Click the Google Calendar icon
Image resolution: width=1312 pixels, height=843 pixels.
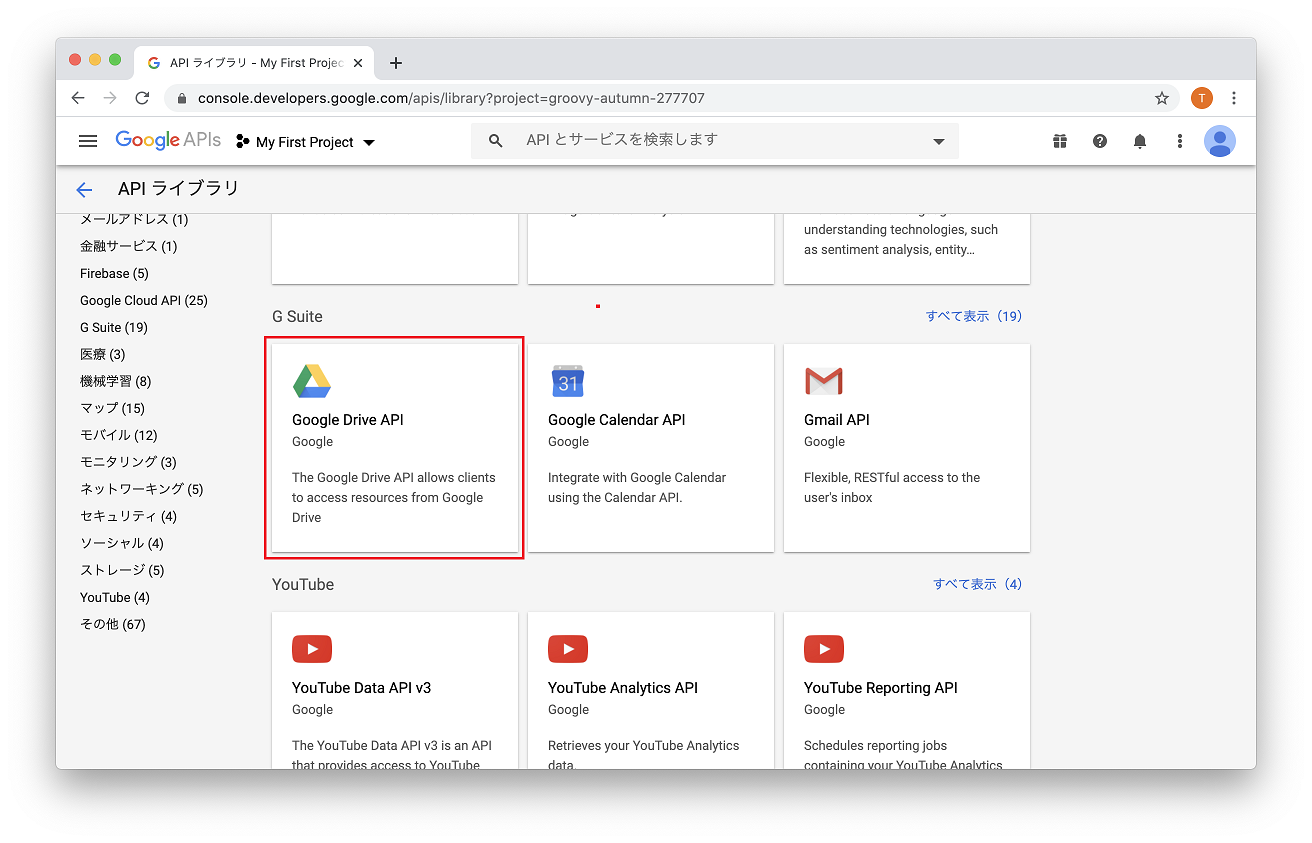(x=568, y=381)
